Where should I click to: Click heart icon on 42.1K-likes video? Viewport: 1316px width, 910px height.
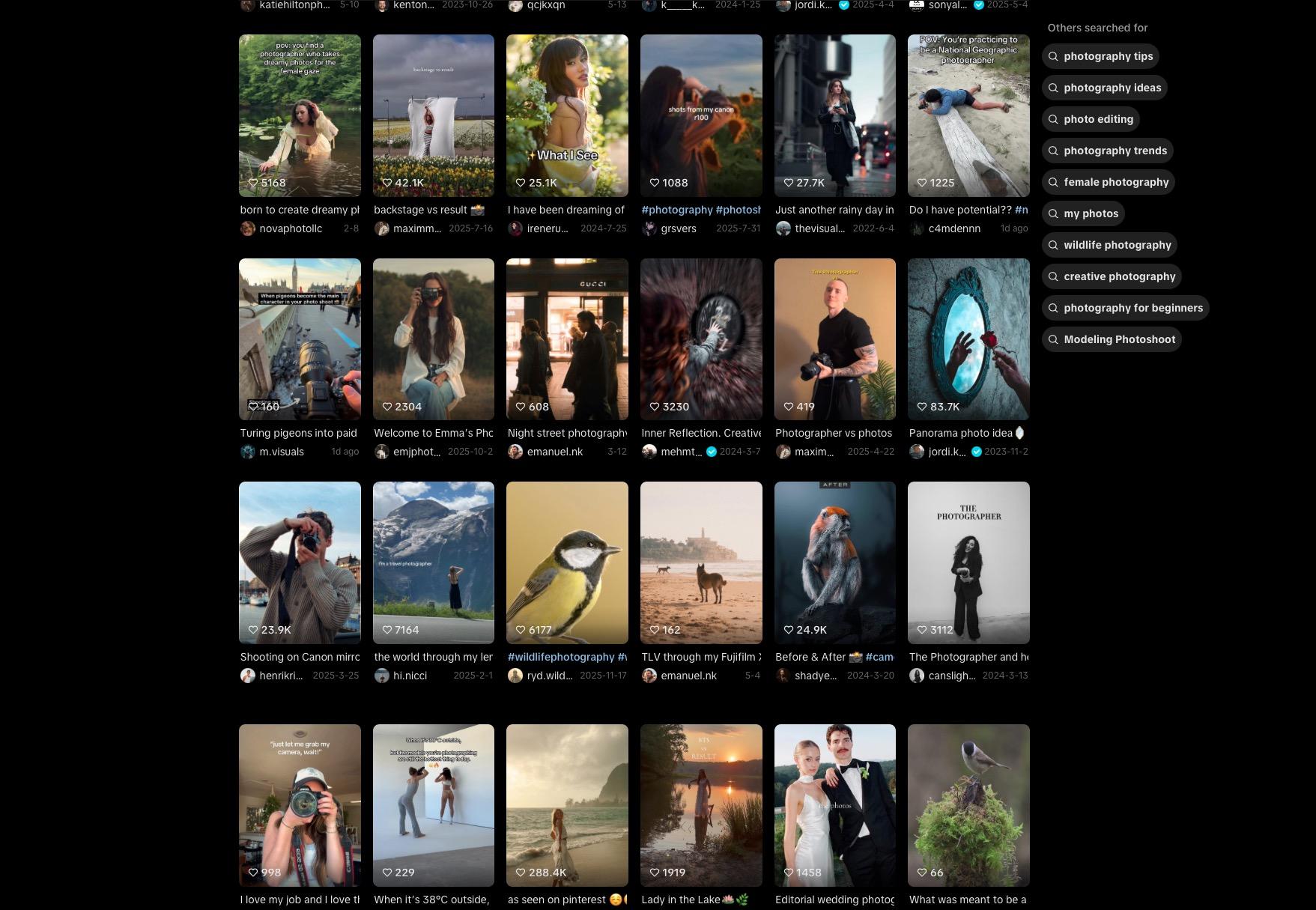[387, 183]
